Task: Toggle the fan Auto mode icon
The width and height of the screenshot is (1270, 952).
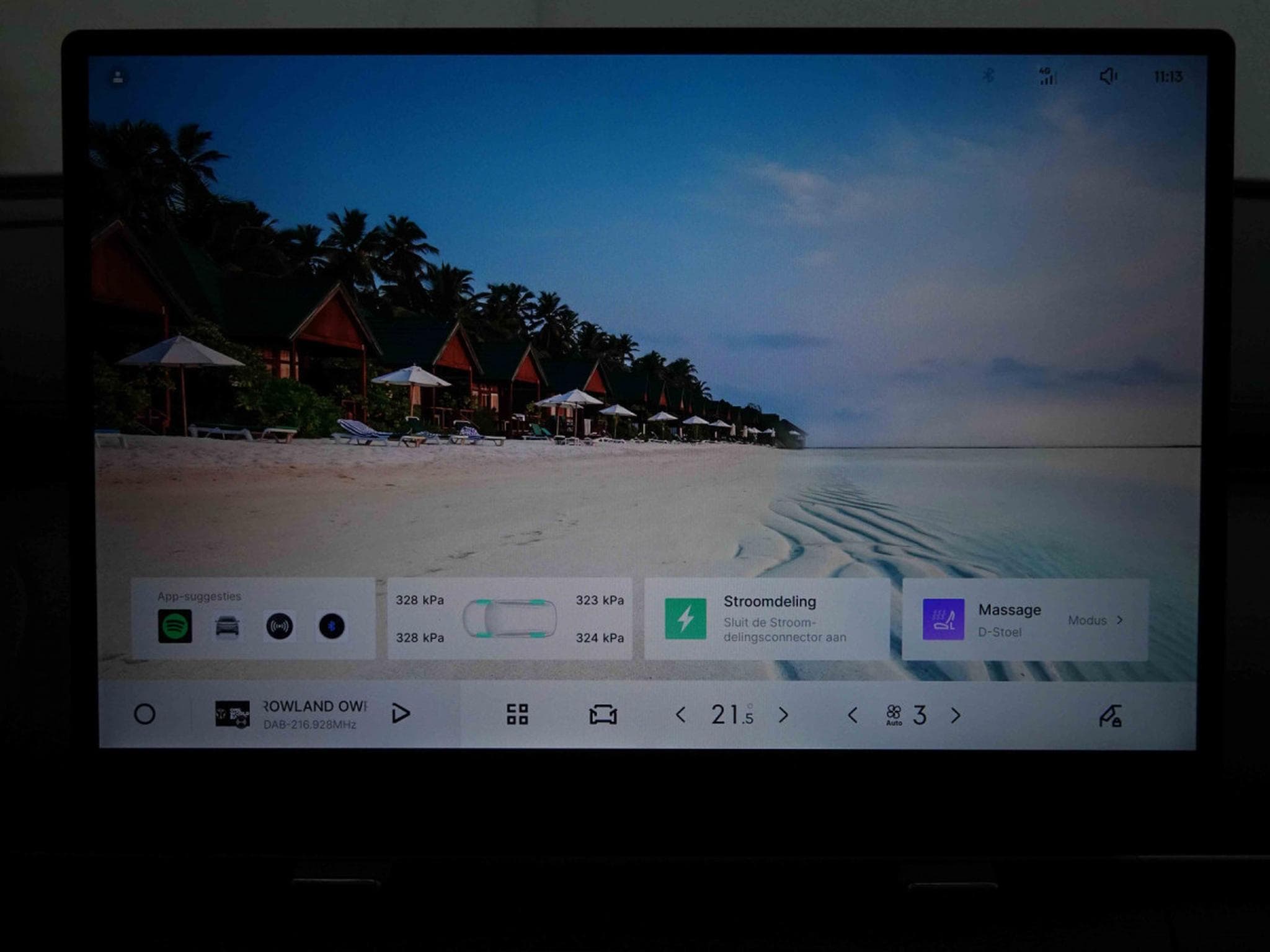Action: tap(894, 715)
